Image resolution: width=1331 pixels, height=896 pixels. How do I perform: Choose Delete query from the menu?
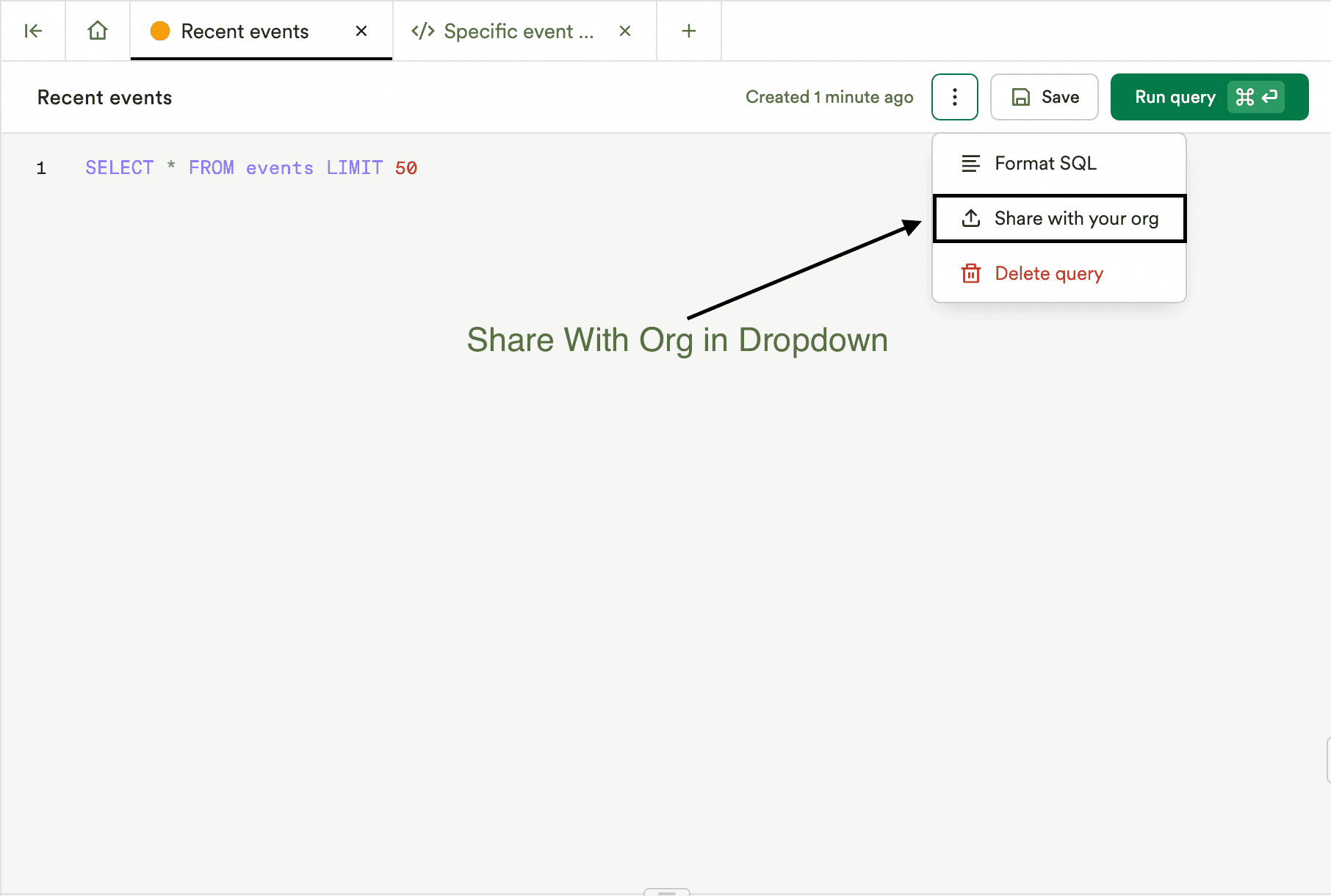click(1048, 273)
